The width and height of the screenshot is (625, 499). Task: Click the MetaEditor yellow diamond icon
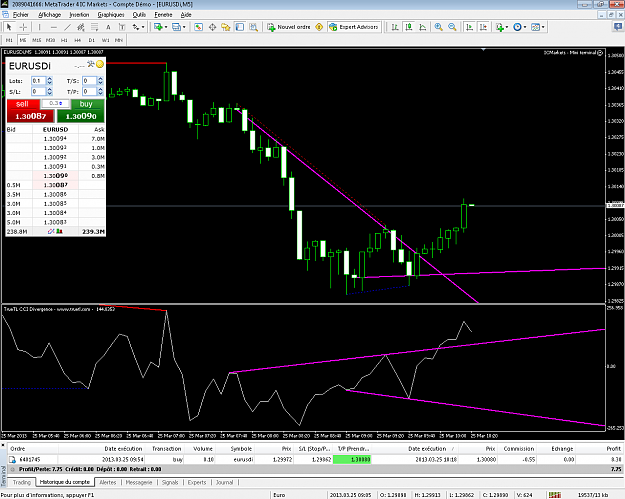(319, 27)
